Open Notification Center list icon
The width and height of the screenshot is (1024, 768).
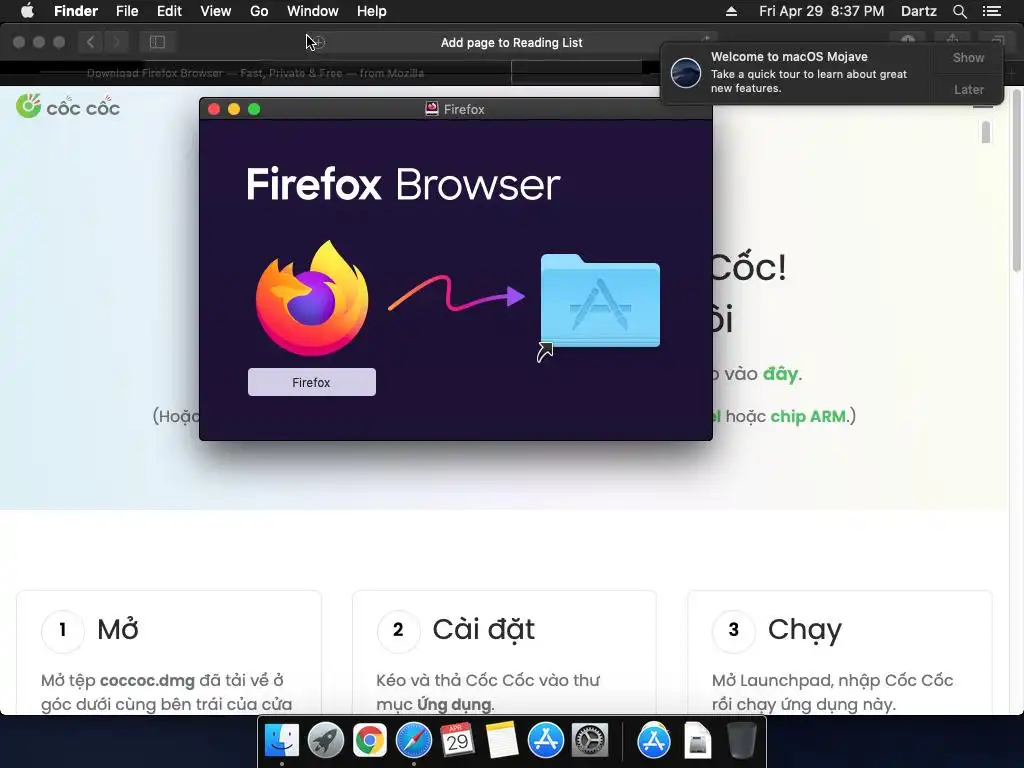pyautogui.click(x=992, y=11)
